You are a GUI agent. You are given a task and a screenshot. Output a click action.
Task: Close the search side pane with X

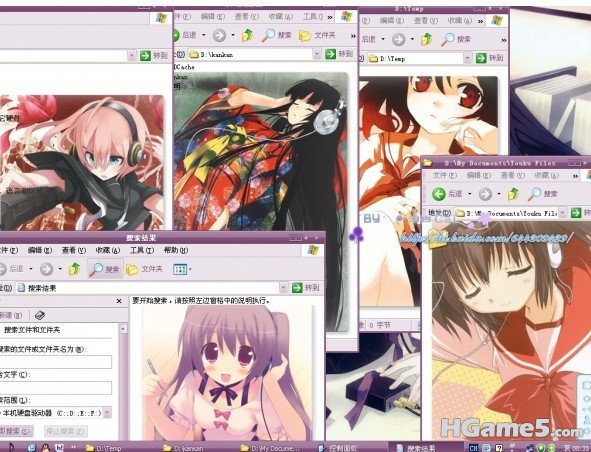click(119, 301)
